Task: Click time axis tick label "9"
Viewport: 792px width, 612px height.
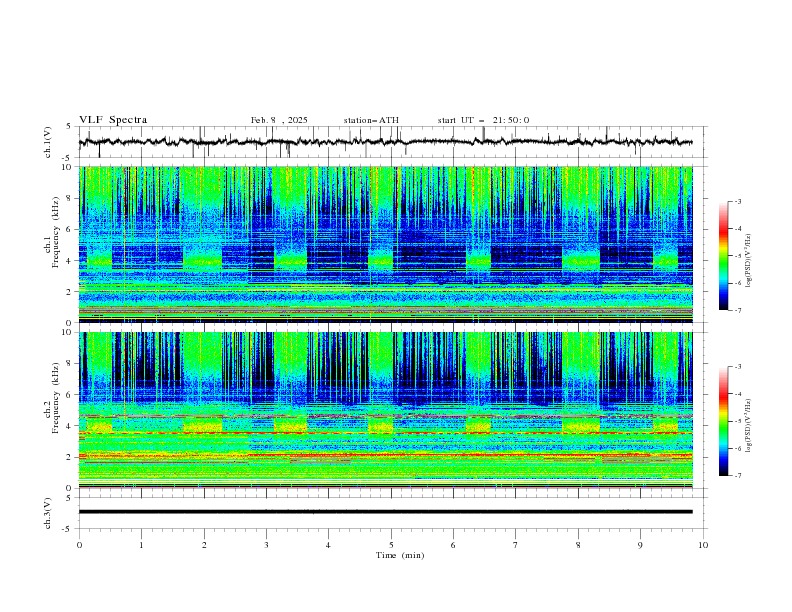Action: (x=640, y=545)
